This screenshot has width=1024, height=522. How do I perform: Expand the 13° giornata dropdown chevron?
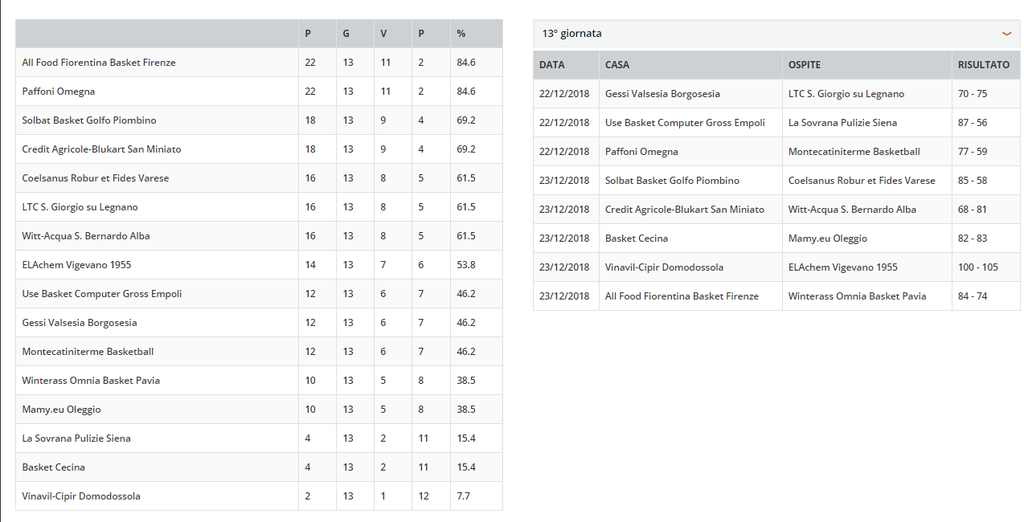[x=1006, y=33]
